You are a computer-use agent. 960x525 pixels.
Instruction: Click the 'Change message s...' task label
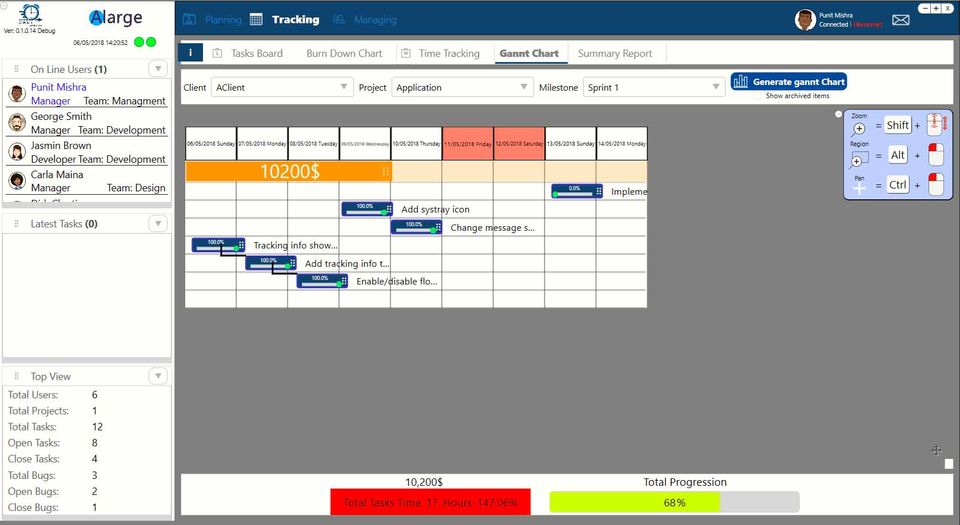(492, 228)
